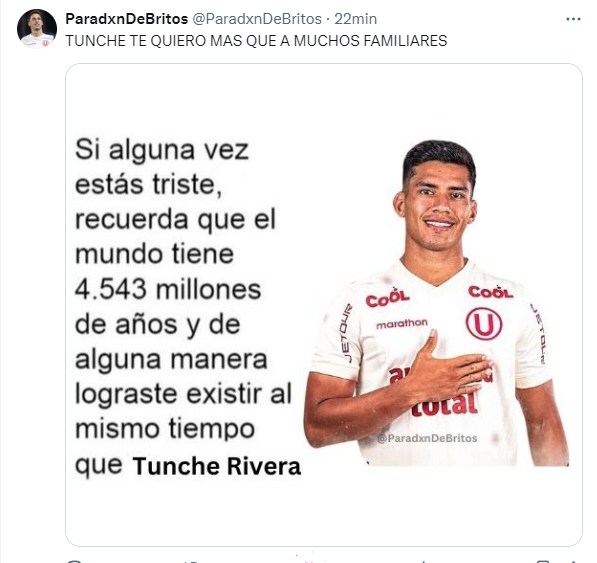The width and height of the screenshot is (597, 563).
Task: Click the tweet text TUNCHE TE QUIERO
Action: [x=256, y=41]
